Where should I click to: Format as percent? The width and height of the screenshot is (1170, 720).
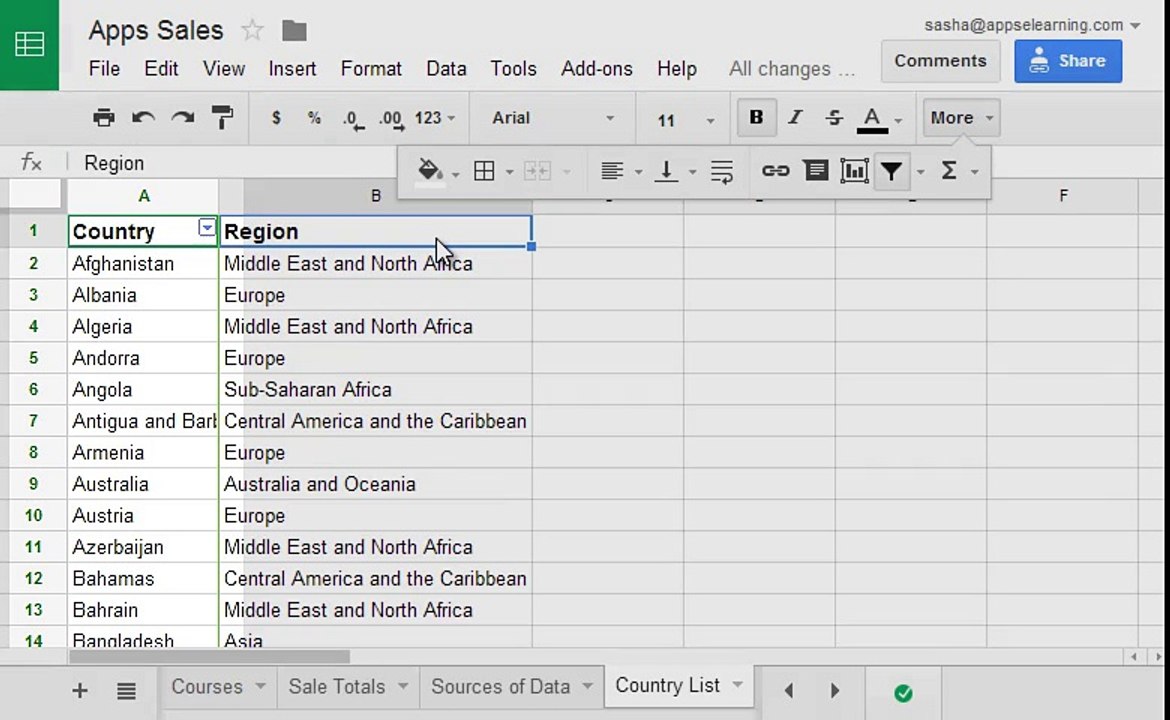[314, 118]
